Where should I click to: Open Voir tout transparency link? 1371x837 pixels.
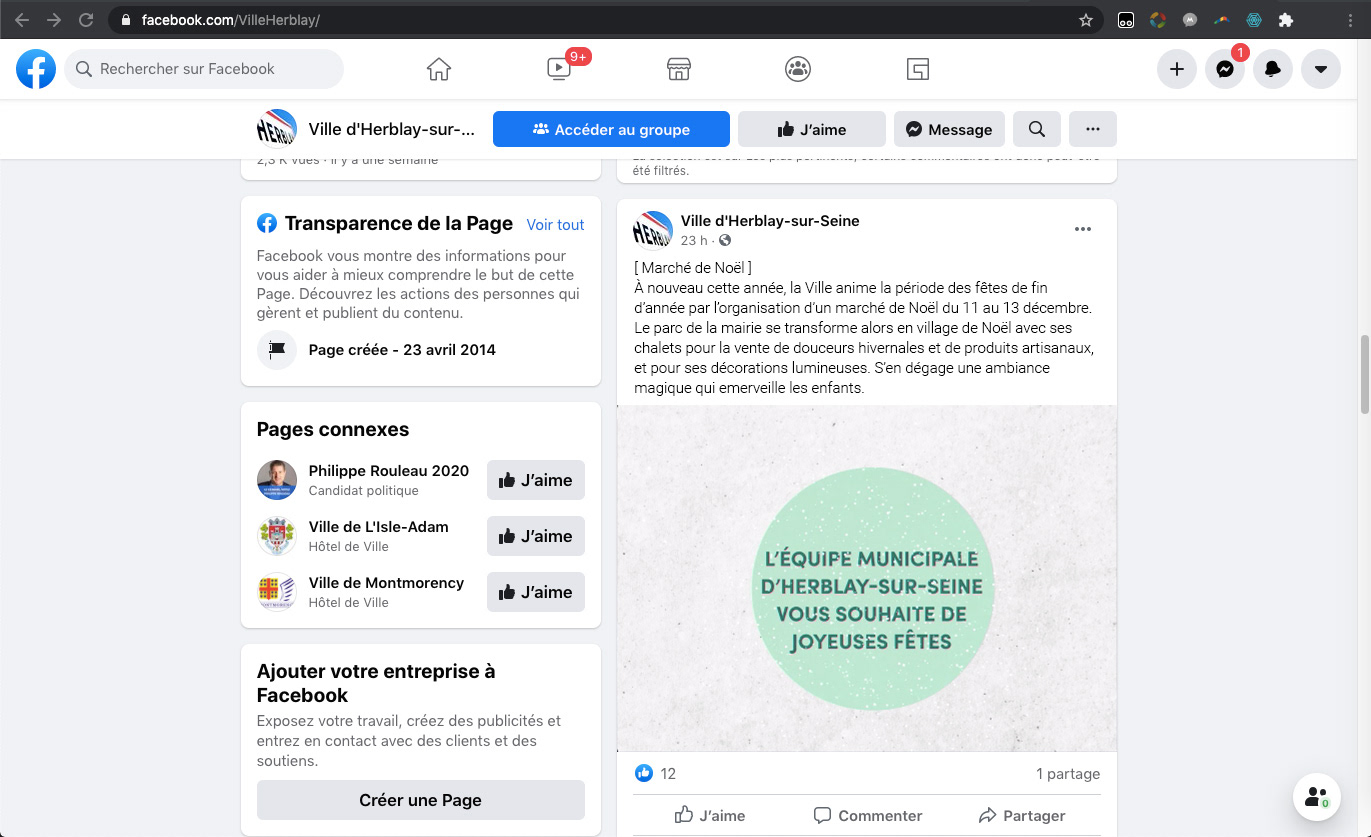[556, 225]
